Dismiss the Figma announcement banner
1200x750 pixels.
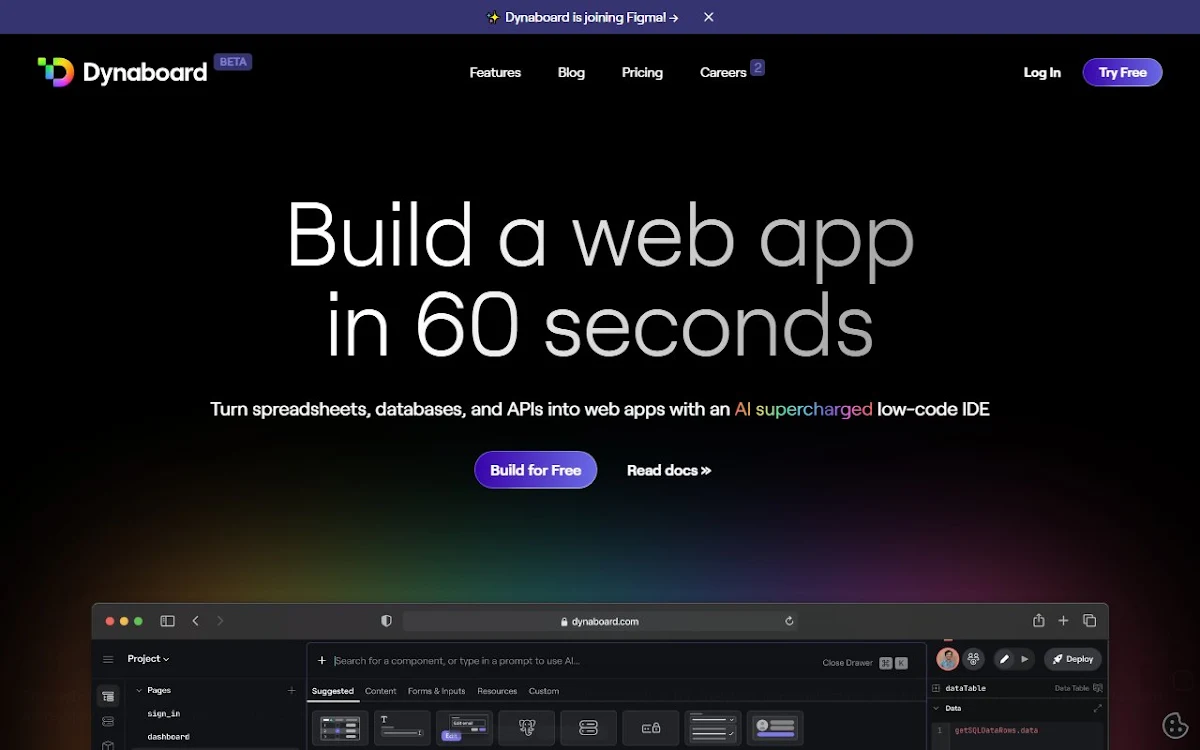[x=709, y=17]
